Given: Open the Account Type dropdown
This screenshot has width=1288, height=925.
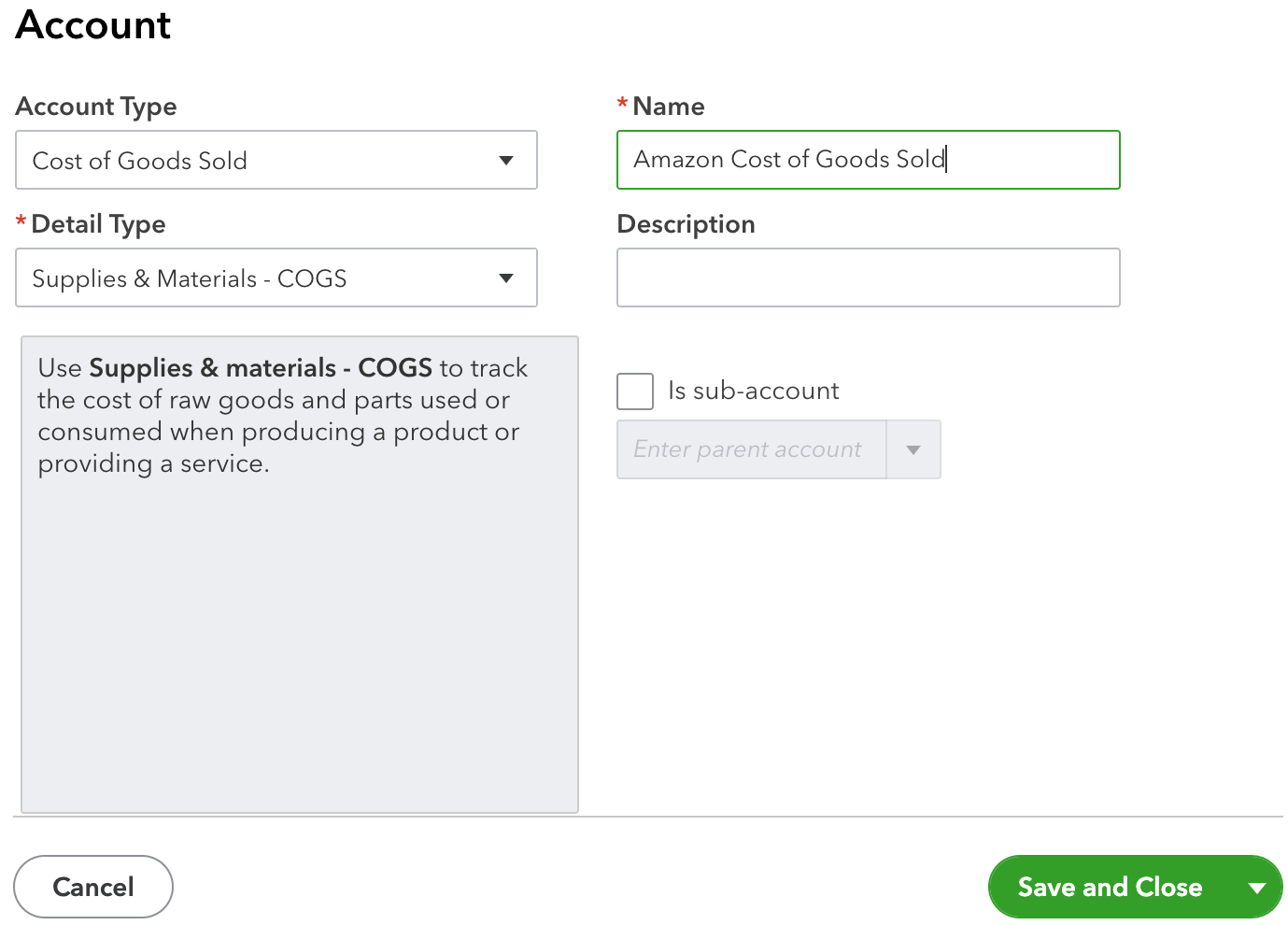Looking at the screenshot, I should (276, 160).
